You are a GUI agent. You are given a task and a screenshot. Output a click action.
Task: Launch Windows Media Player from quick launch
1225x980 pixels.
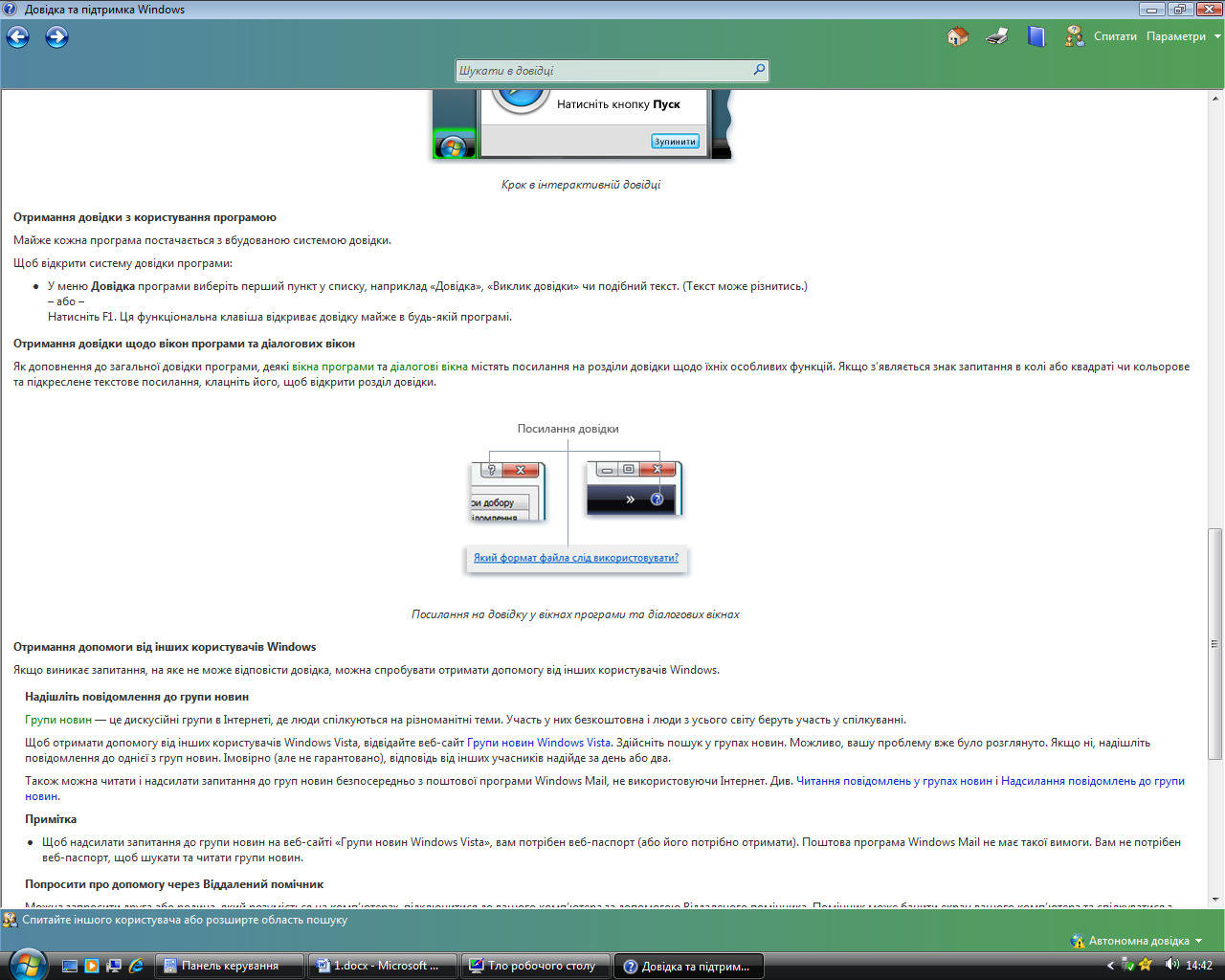(92, 966)
